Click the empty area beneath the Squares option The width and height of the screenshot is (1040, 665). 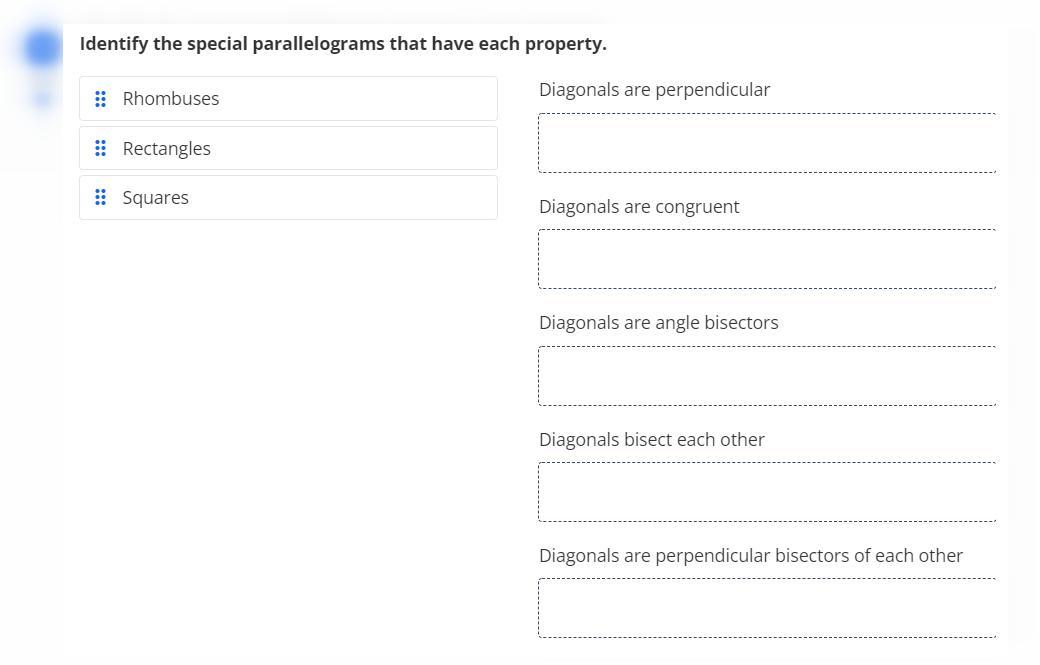click(x=288, y=400)
